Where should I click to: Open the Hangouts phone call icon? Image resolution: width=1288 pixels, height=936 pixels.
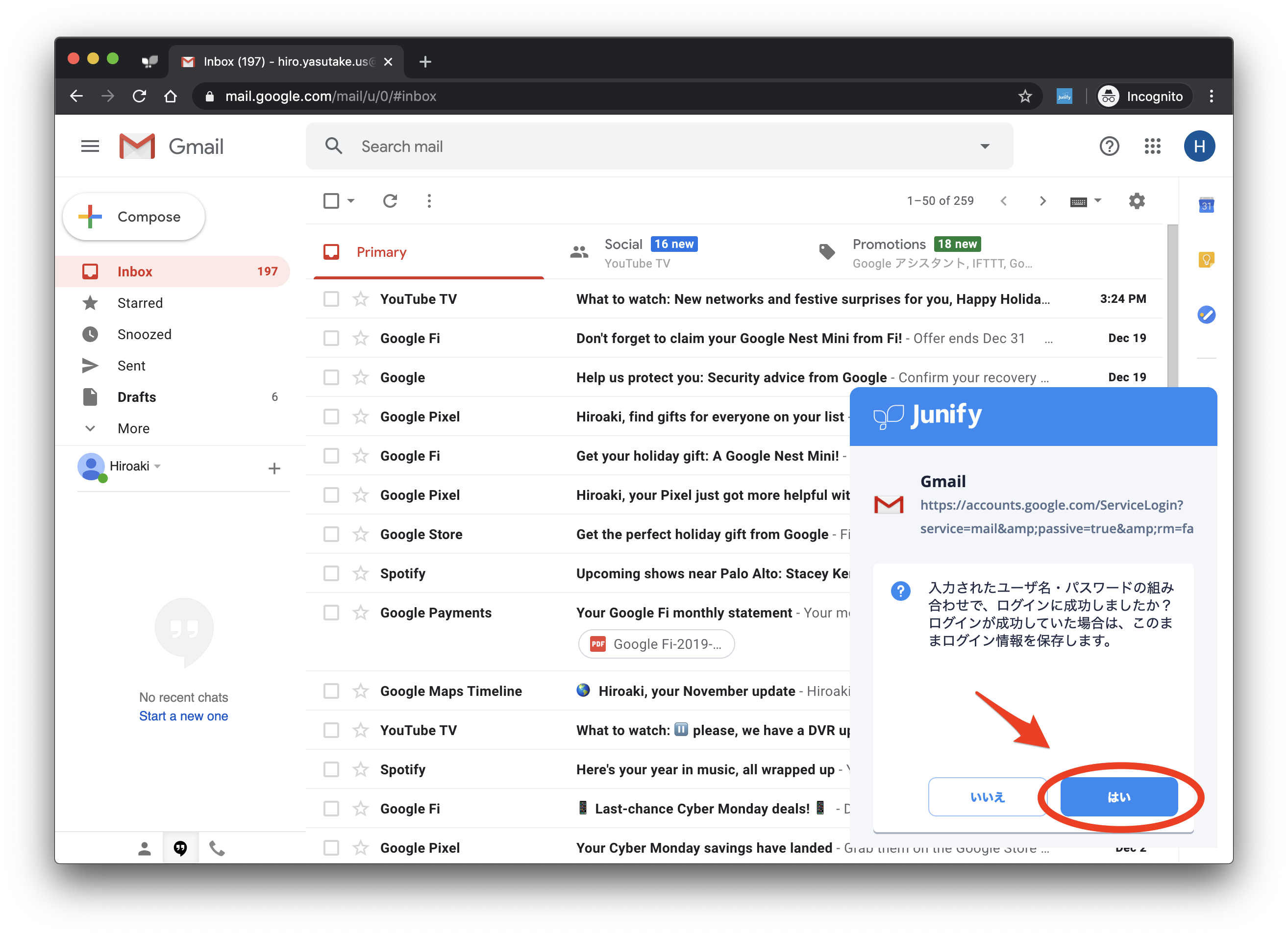tap(217, 848)
